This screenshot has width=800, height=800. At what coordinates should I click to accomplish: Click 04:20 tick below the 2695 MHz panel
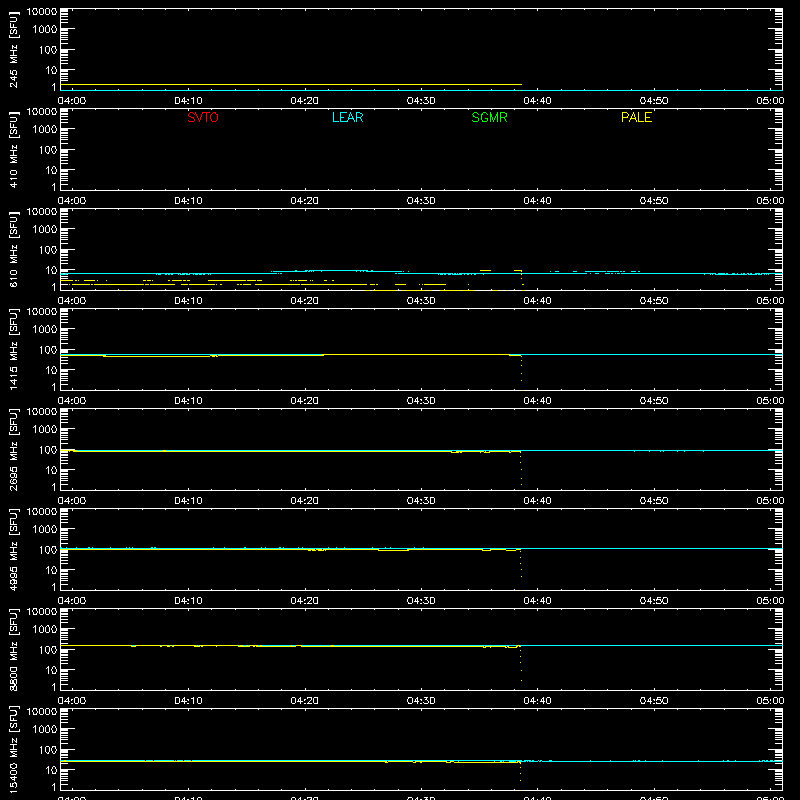coord(305,501)
